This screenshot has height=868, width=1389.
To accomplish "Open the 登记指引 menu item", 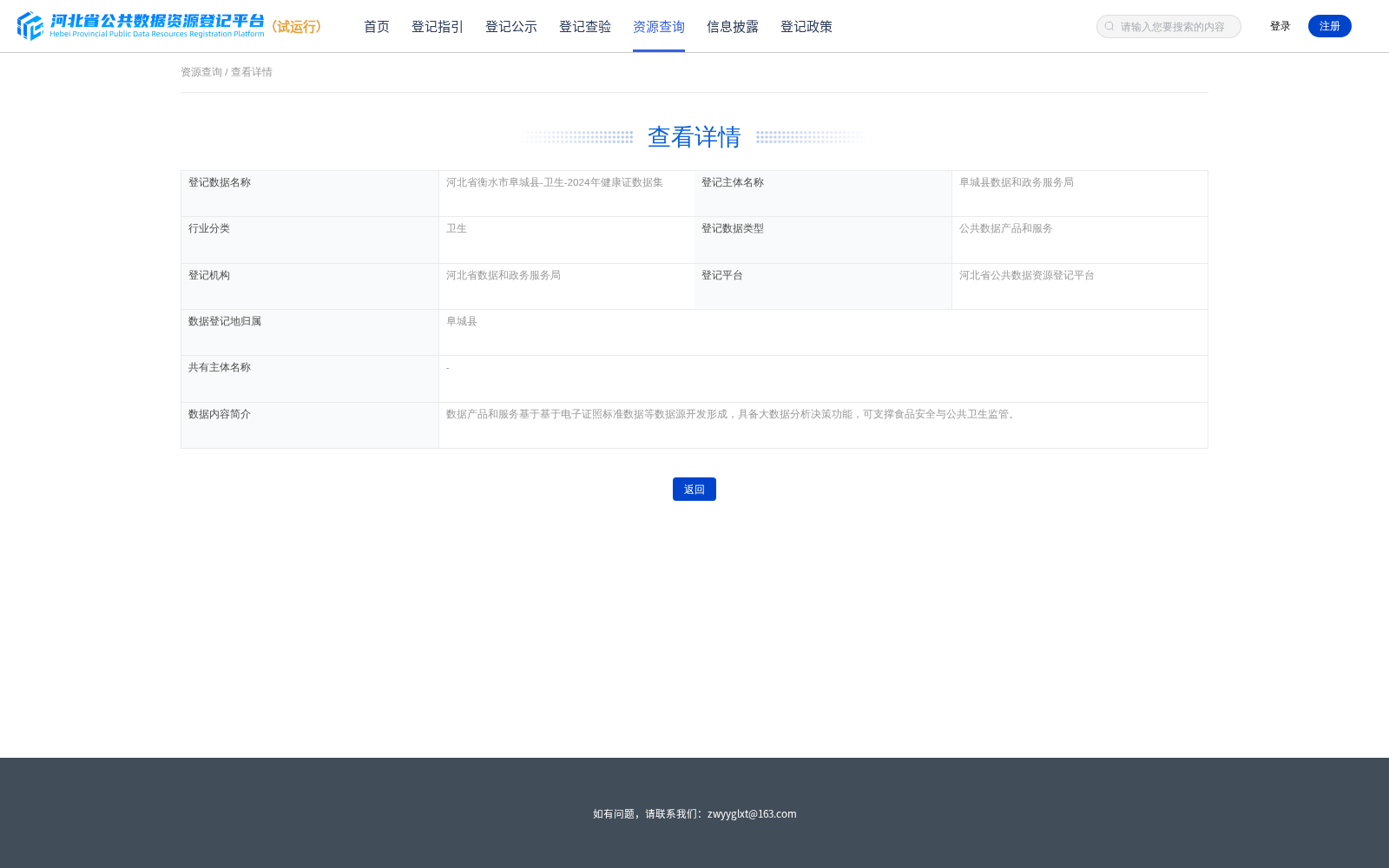I will (438, 27).
